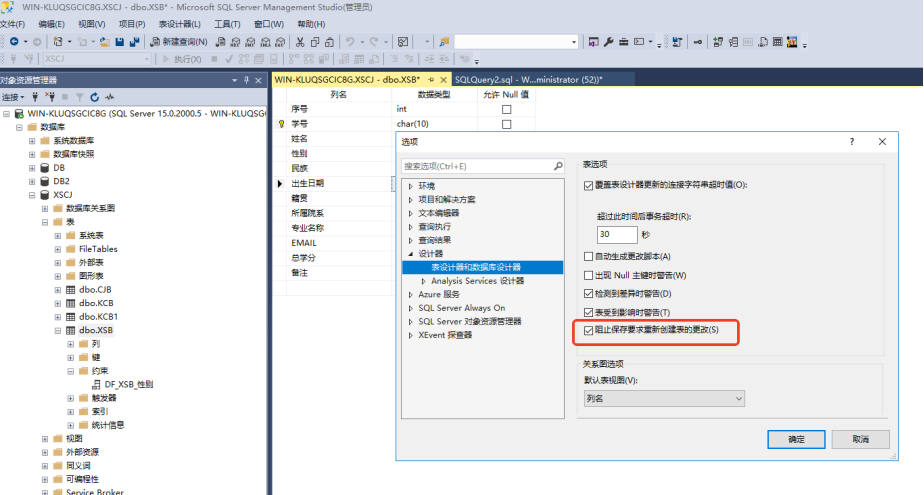
Task: Collapse the XSCJ database node
Action: (x=32, y=195)
